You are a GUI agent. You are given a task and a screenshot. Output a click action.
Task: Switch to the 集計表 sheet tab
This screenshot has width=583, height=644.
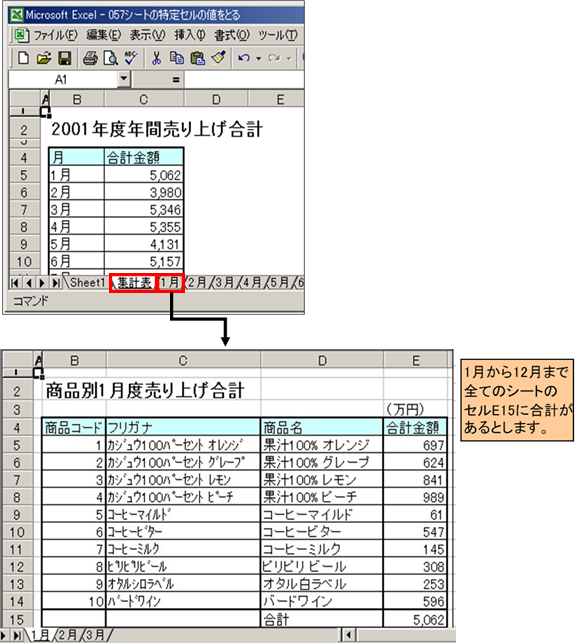tap(134, 283)
